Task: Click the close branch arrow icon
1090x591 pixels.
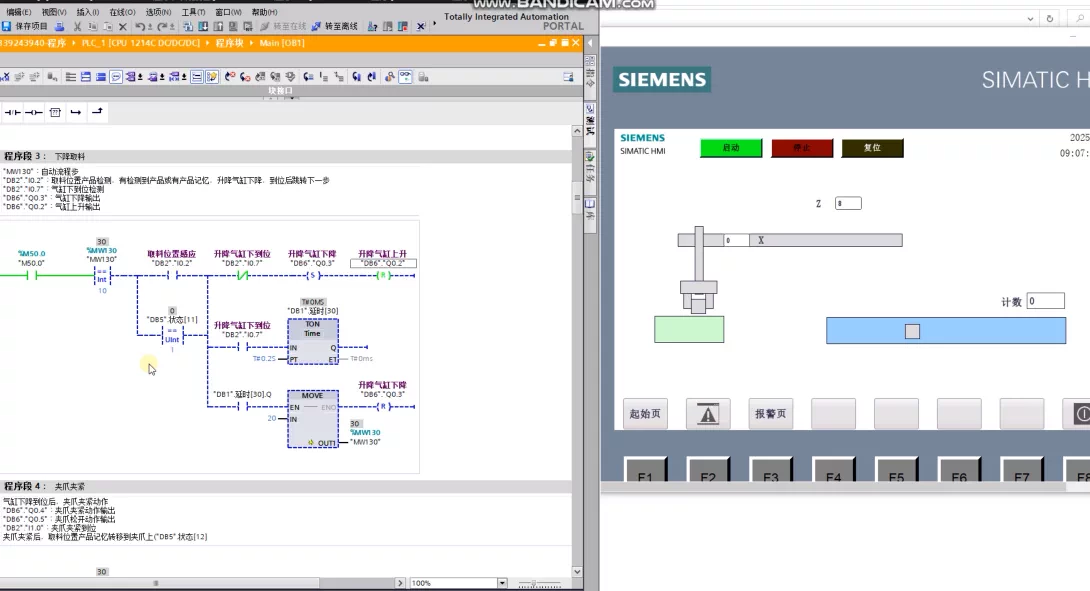Action: 97,112
